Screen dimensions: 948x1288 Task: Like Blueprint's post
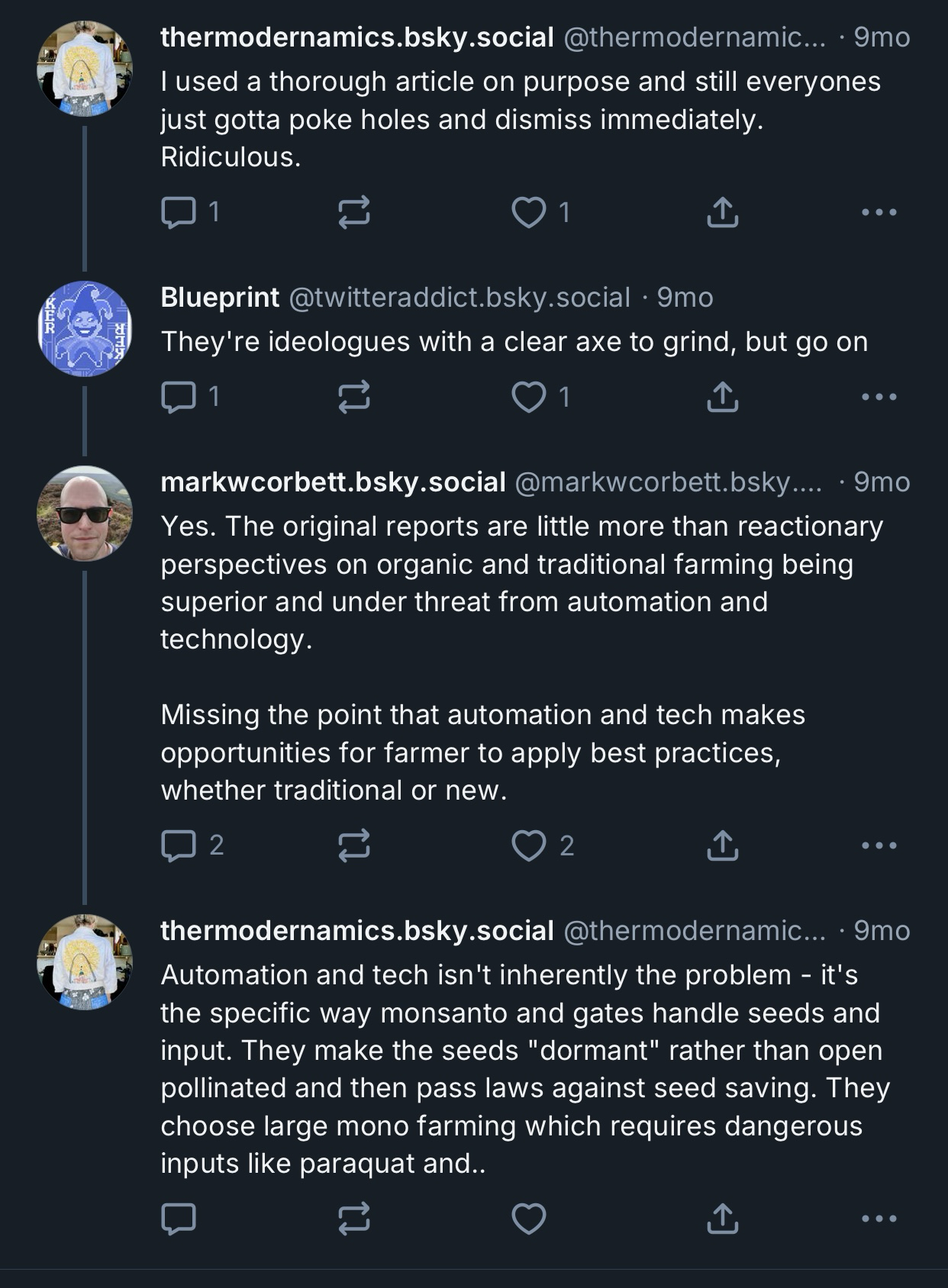tap(528, 397)
